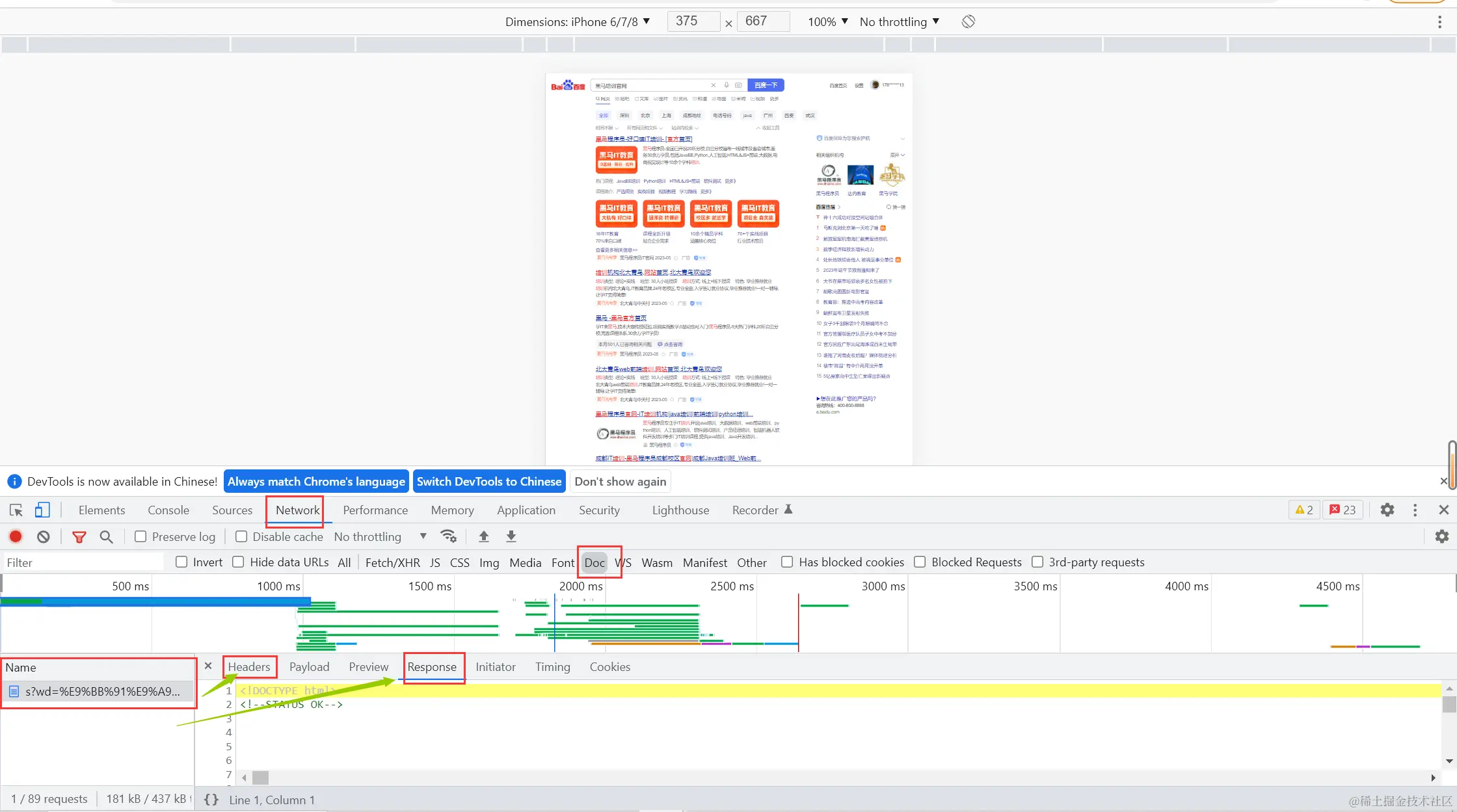Screen dimensions: 1457x812
Task: Open the Lighthouse tab
Action: tap(680, 510)
